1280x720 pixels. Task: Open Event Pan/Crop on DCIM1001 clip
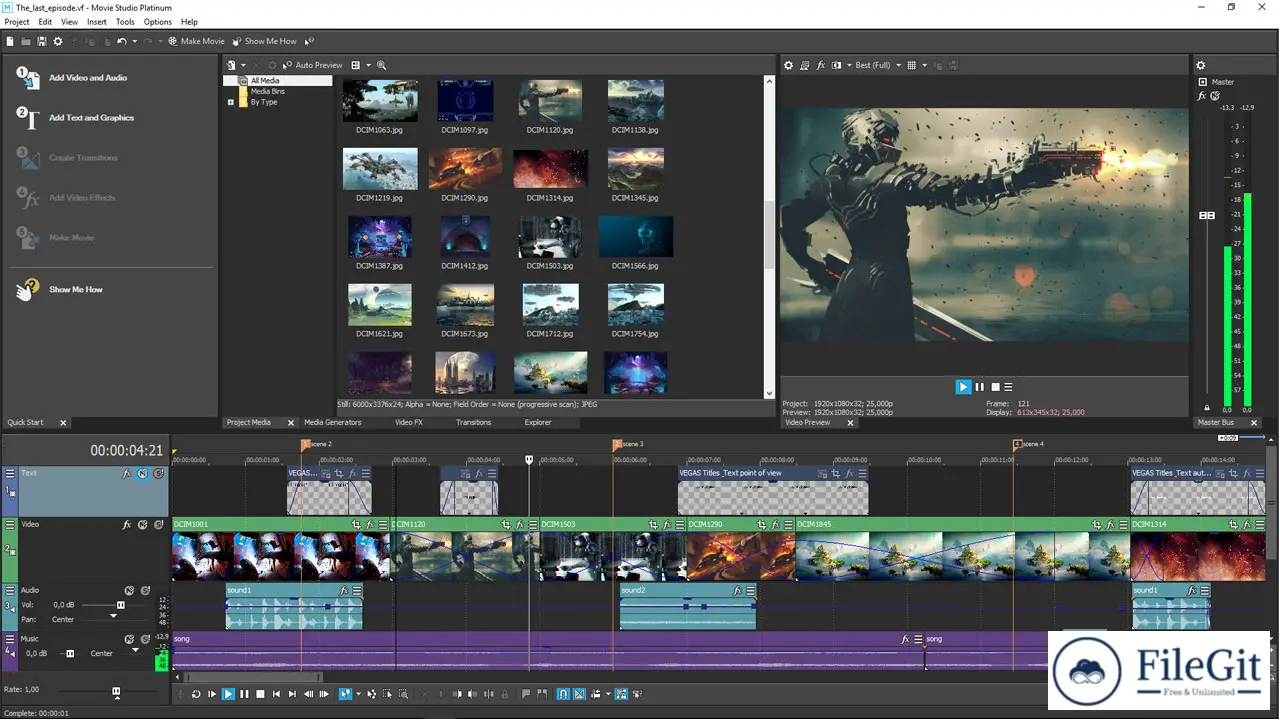pos(356,524)
